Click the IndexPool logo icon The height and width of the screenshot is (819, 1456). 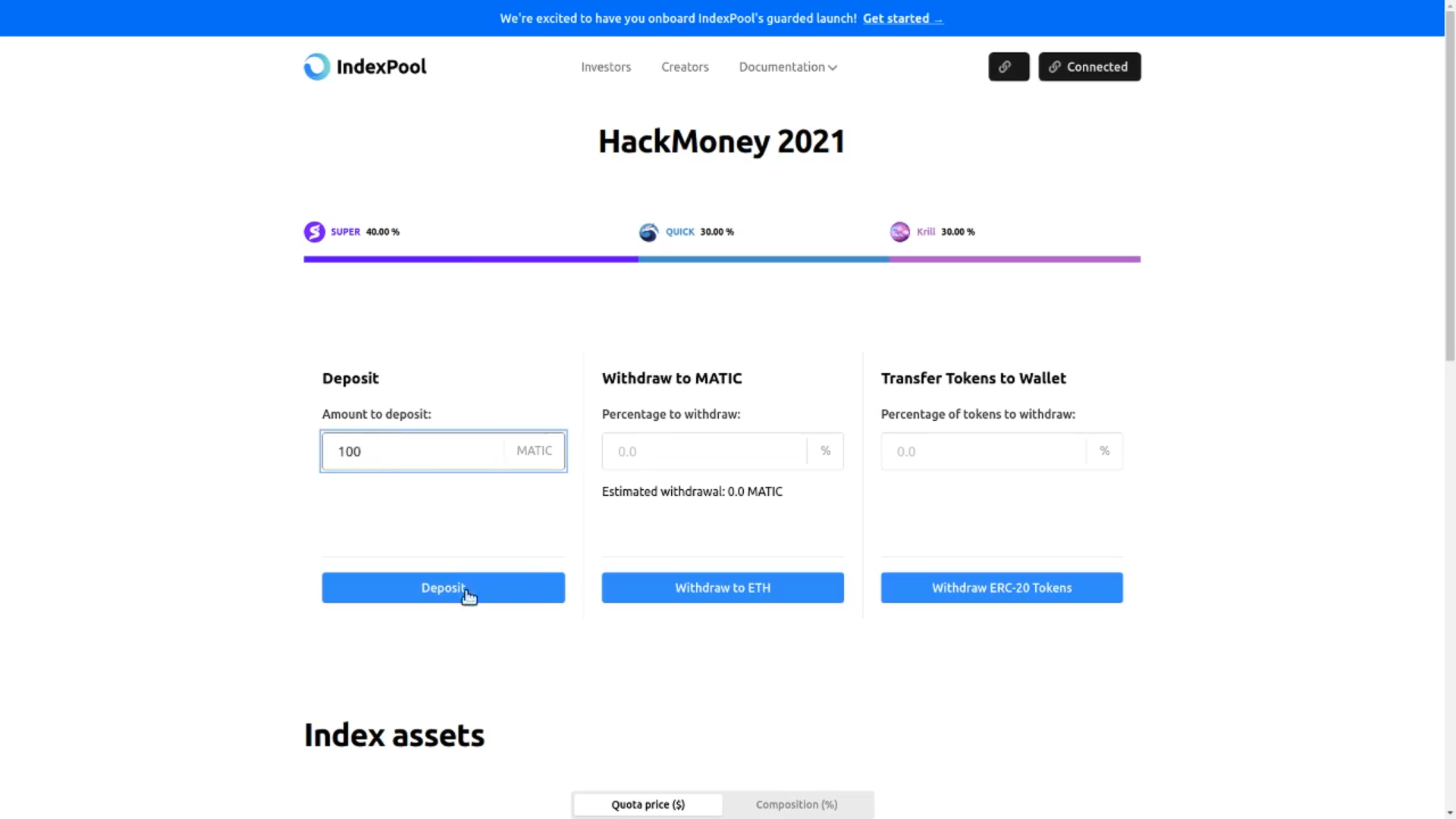click(316, 66)
